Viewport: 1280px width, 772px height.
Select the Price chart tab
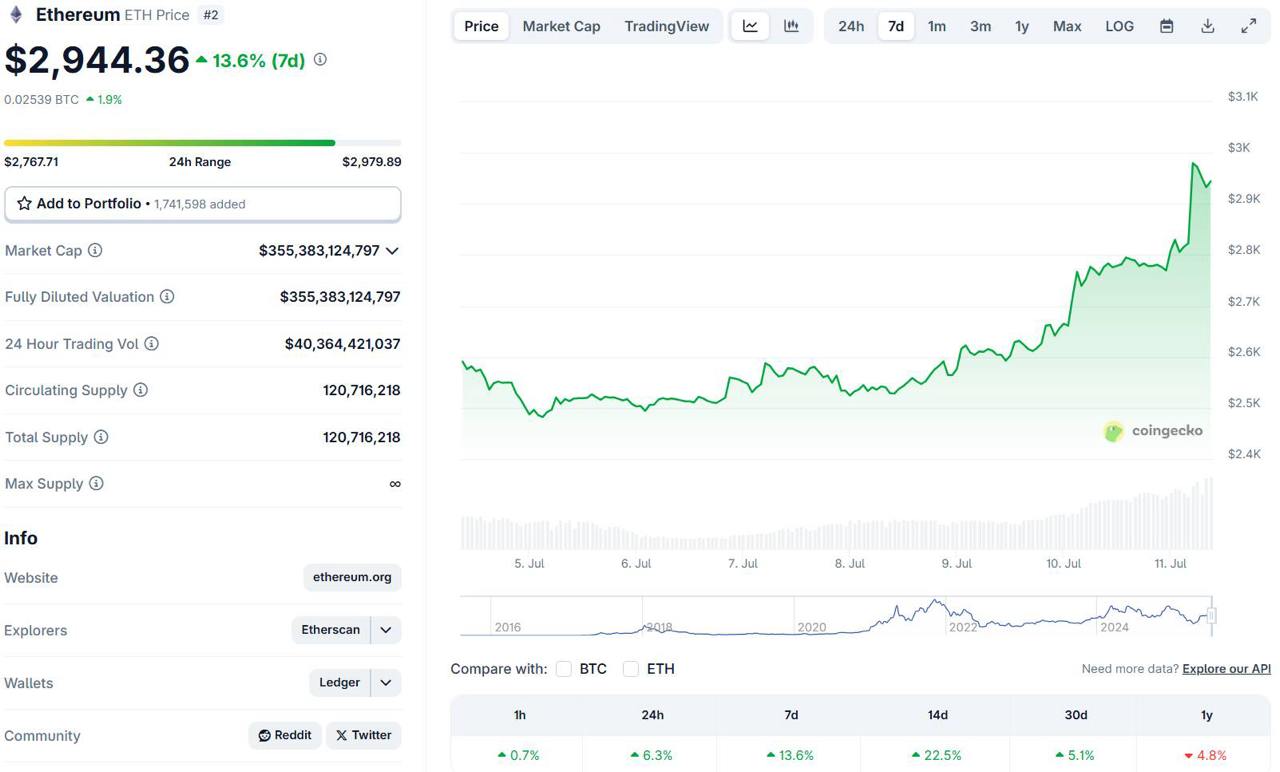pos(481,26)
